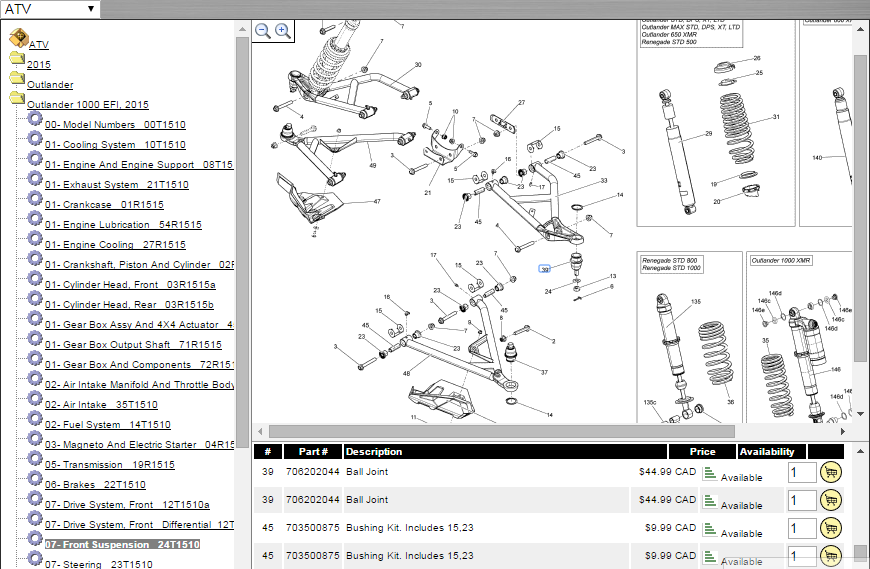Add first Ball Joint row to cart

tap(831, 473)
